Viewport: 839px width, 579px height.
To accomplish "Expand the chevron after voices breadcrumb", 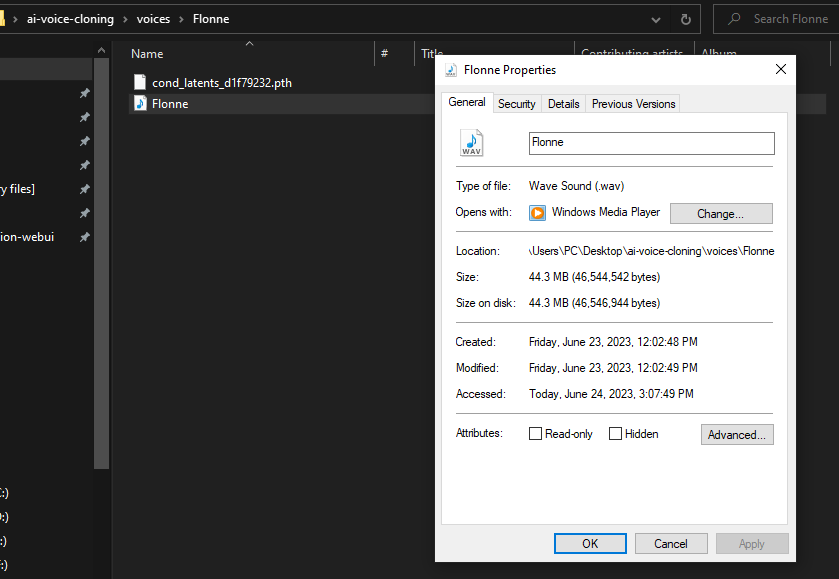I will (181, 19).
